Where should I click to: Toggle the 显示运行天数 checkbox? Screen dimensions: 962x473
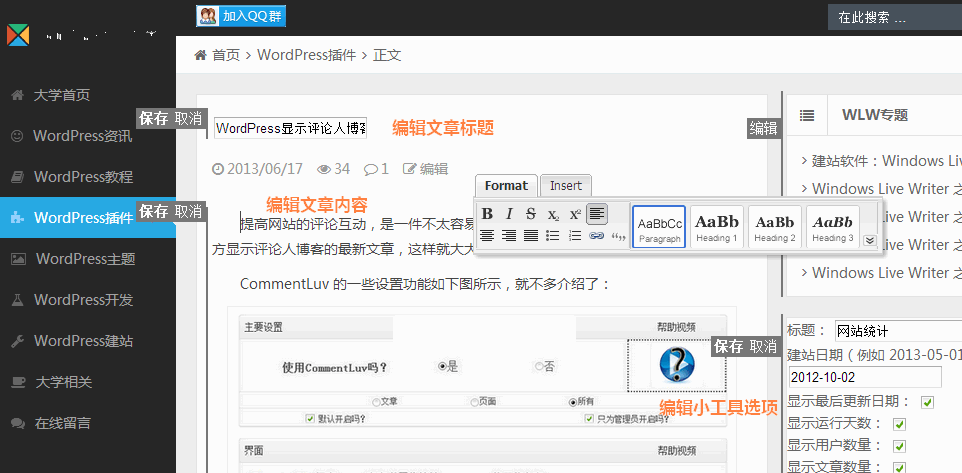(899, 425)
